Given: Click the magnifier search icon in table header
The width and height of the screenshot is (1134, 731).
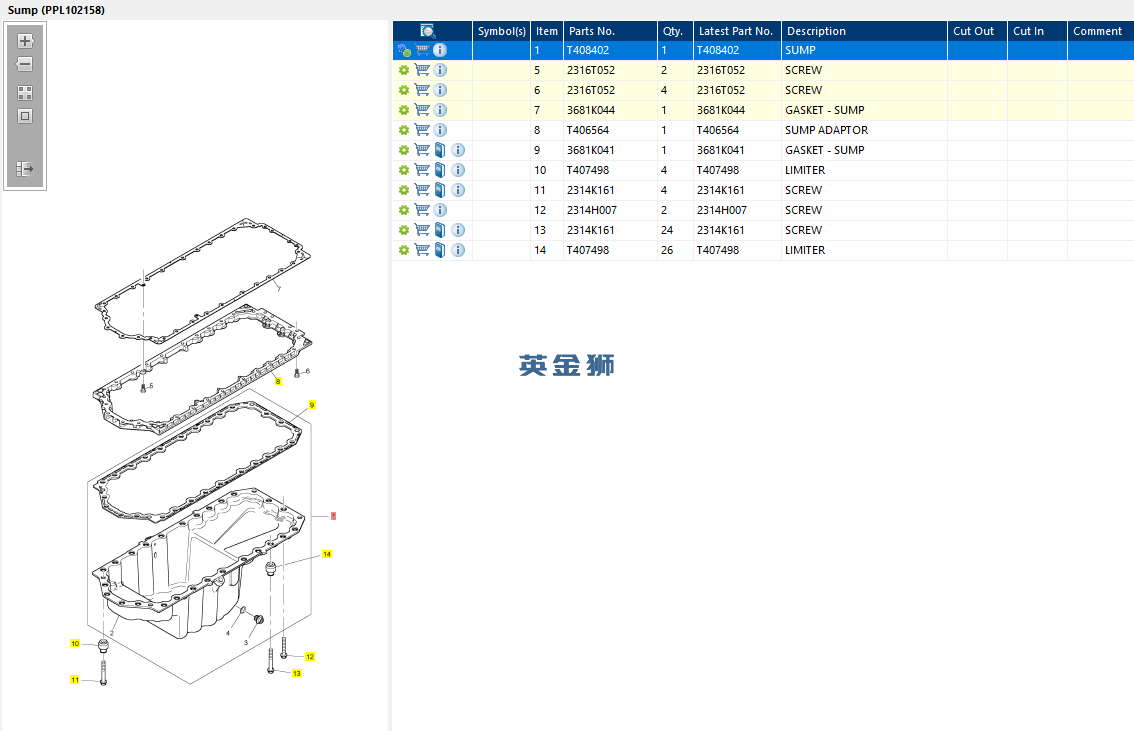Looking at the screenshot, I should (427, 31).
